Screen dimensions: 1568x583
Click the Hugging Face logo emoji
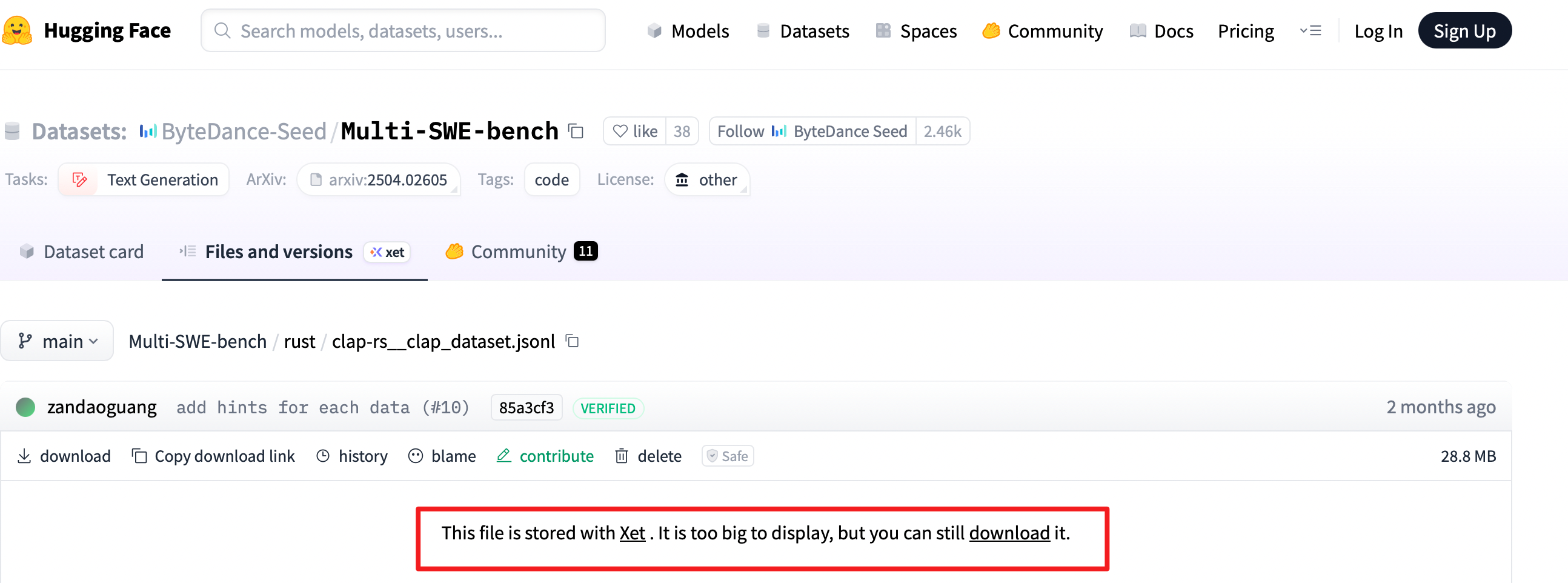[17, 30]
